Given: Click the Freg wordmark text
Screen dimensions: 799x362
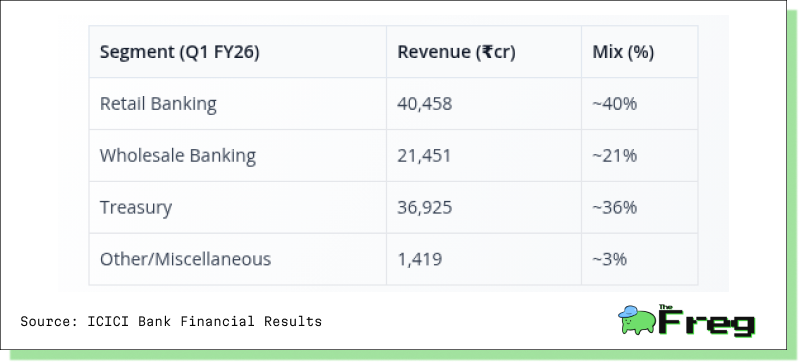Looking at the screenshot, I should click(x=706, y=322).
